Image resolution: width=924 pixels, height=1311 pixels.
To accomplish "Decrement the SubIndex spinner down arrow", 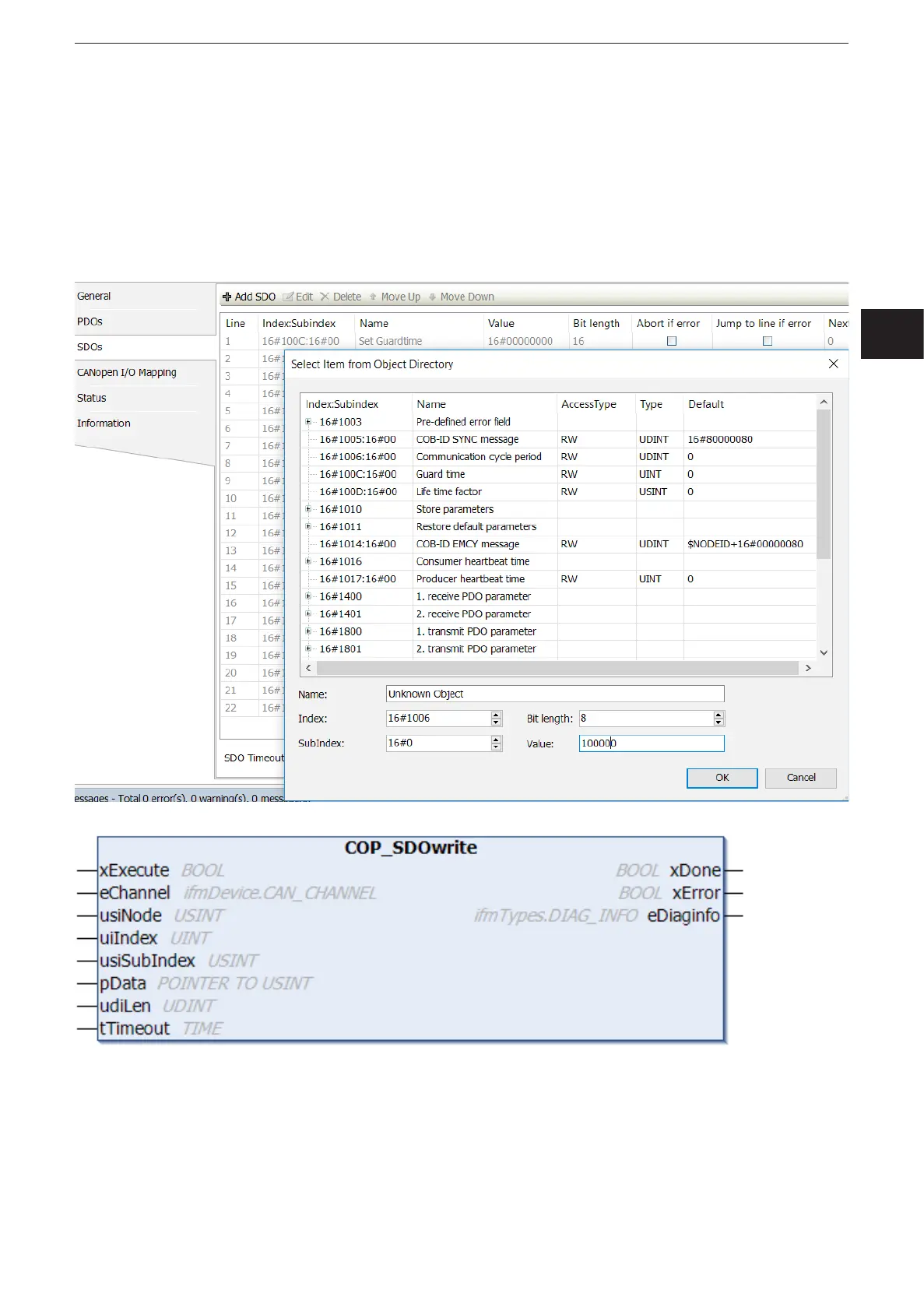I will pyautogui.click(x=497, y=747).
